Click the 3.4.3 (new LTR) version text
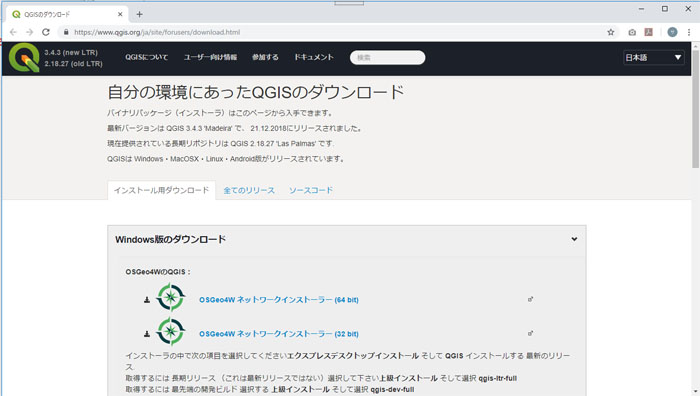Image resolution: width=700 pixels, height=396 pixels. click(71, 52)
